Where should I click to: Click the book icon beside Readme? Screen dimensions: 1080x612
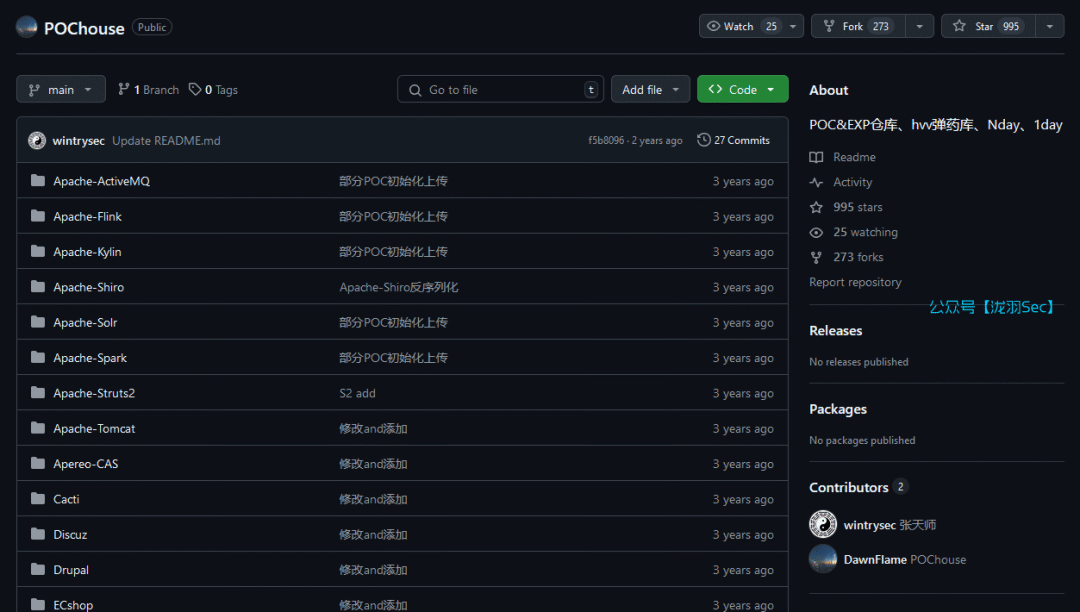pyautogui.click(x=816, y=157)
